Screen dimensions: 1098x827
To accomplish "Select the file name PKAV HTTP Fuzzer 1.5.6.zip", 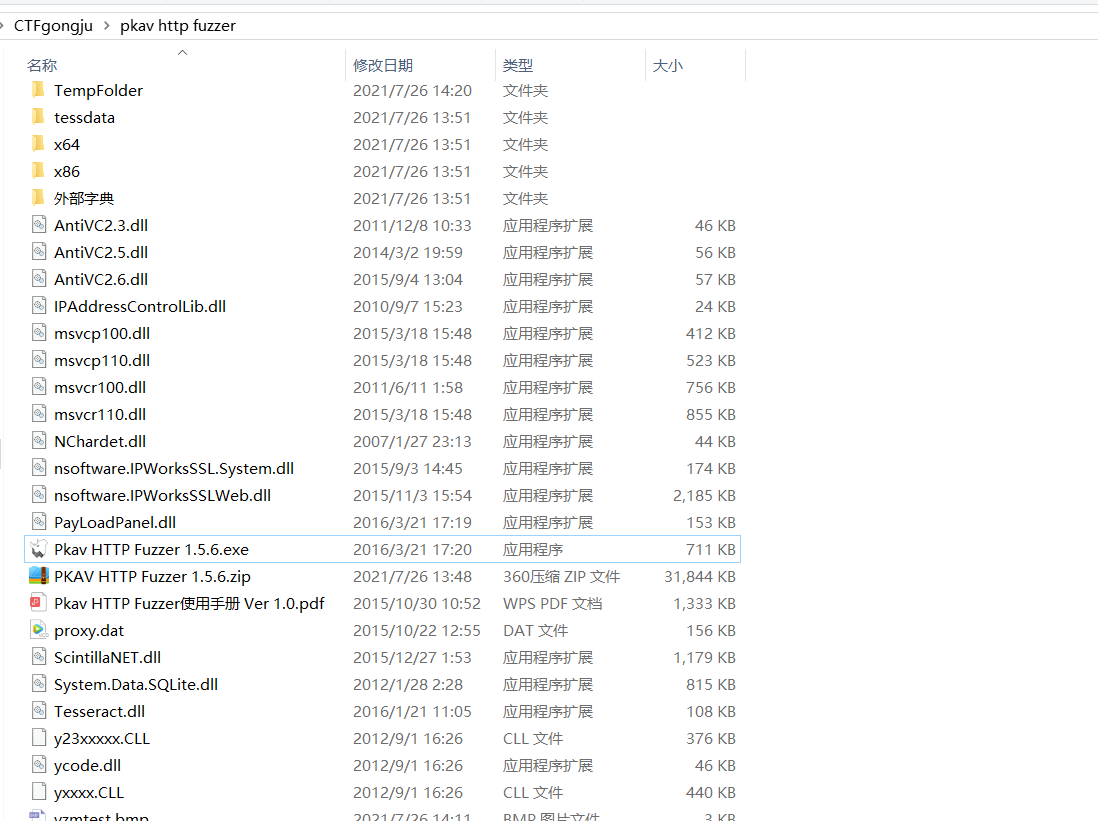I will [x=153, y=576].
